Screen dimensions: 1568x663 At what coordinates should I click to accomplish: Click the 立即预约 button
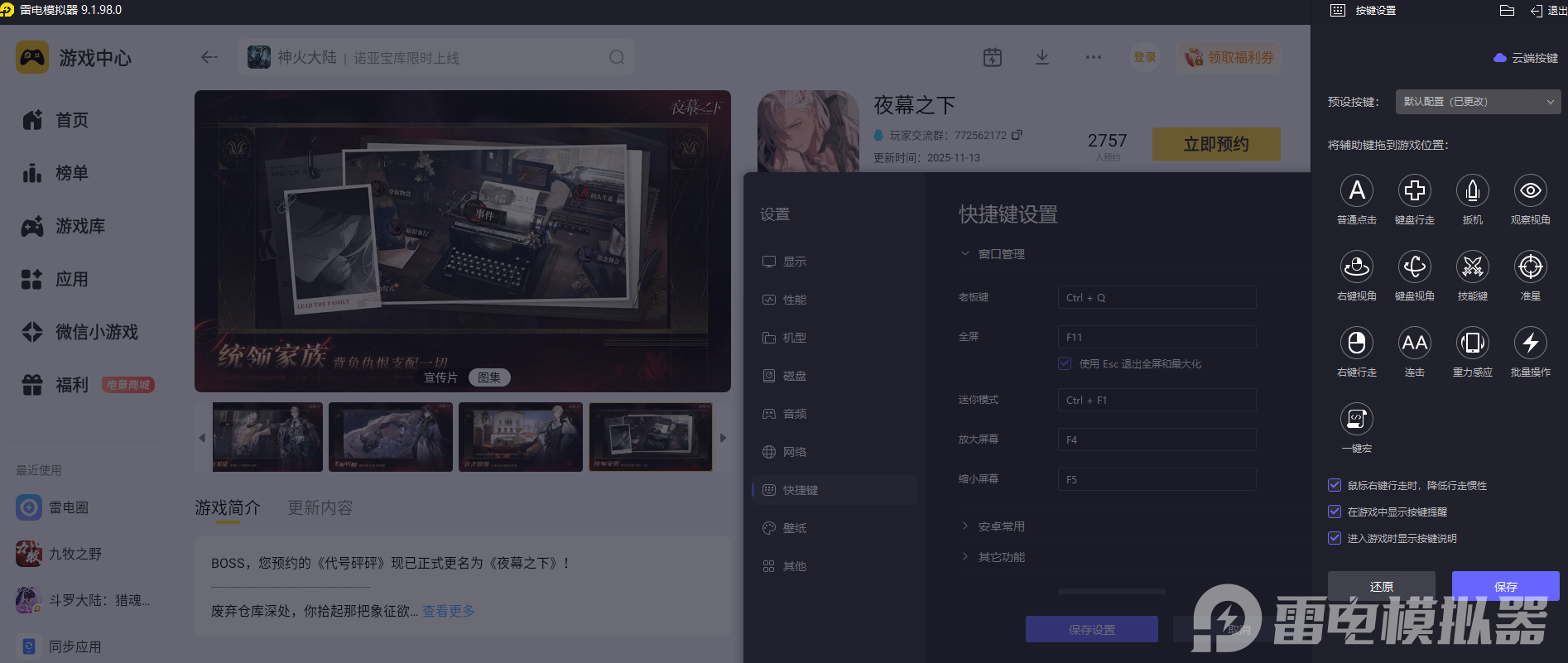(x=1215, y=144)
